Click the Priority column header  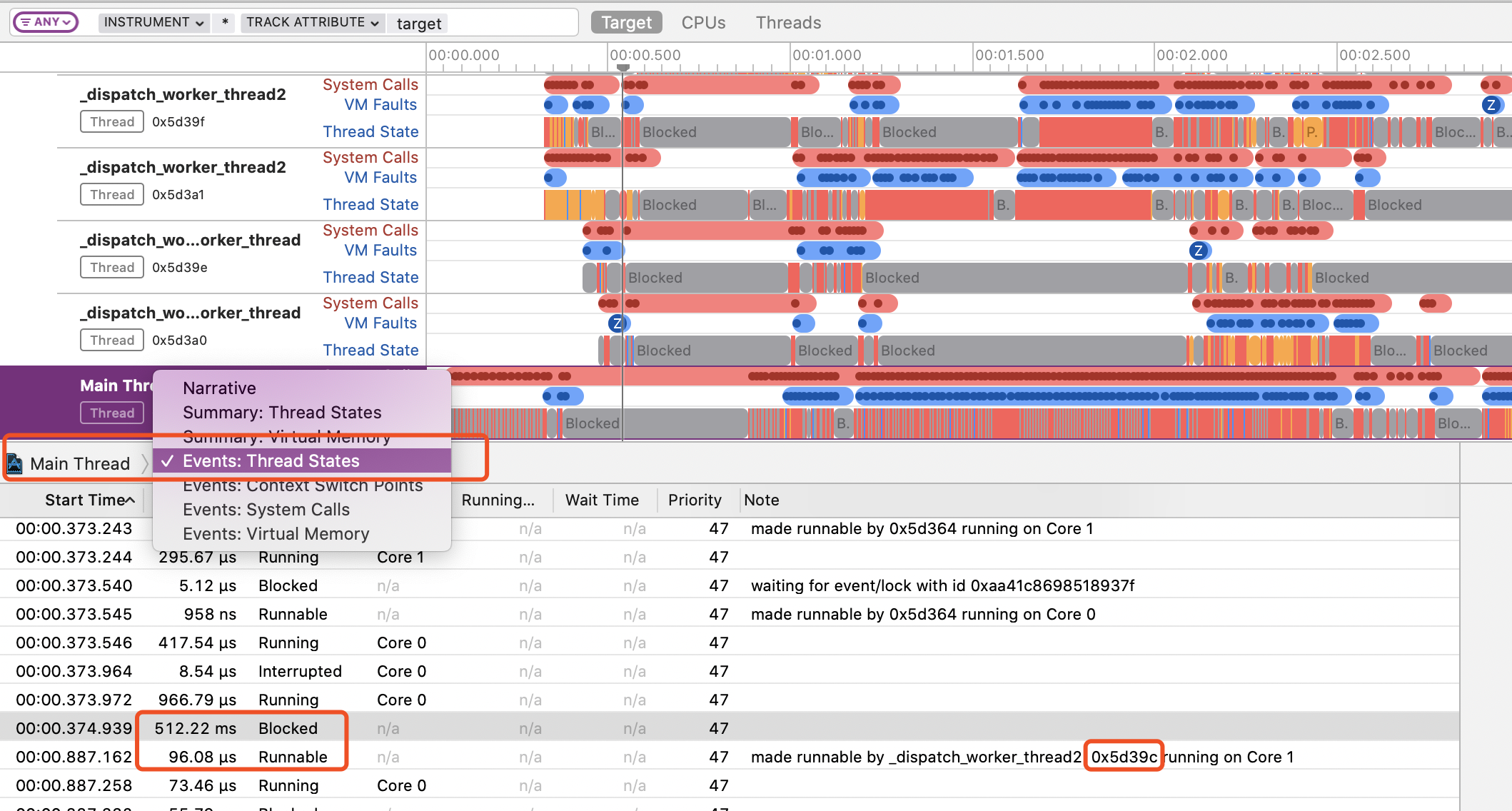click(695, 500)
